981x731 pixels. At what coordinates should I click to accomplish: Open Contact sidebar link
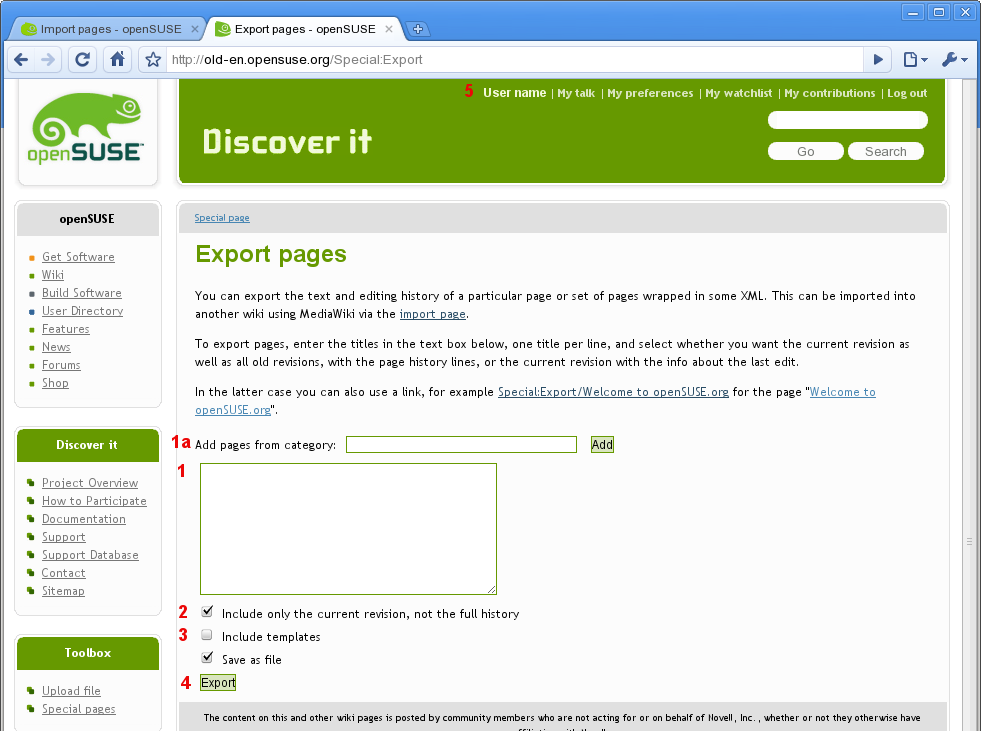(x=63, y=573)
